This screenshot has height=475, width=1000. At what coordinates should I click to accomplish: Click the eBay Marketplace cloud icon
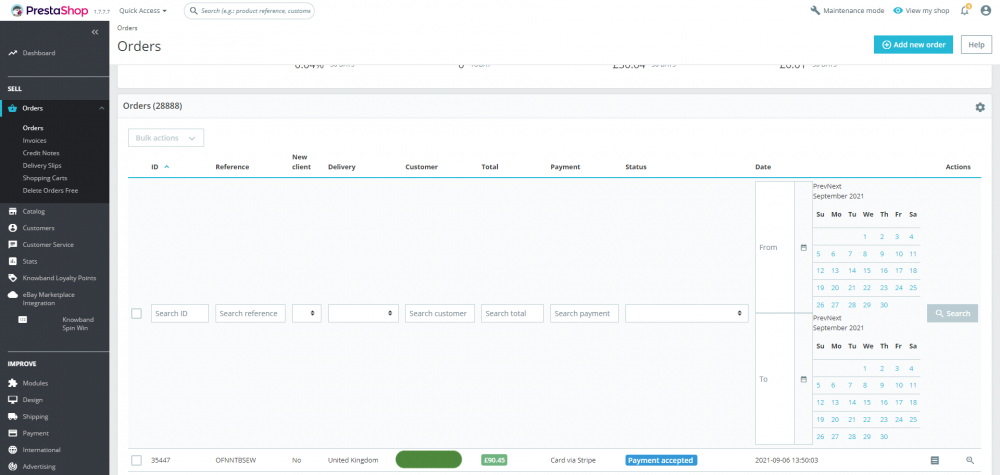click(12, 295)
